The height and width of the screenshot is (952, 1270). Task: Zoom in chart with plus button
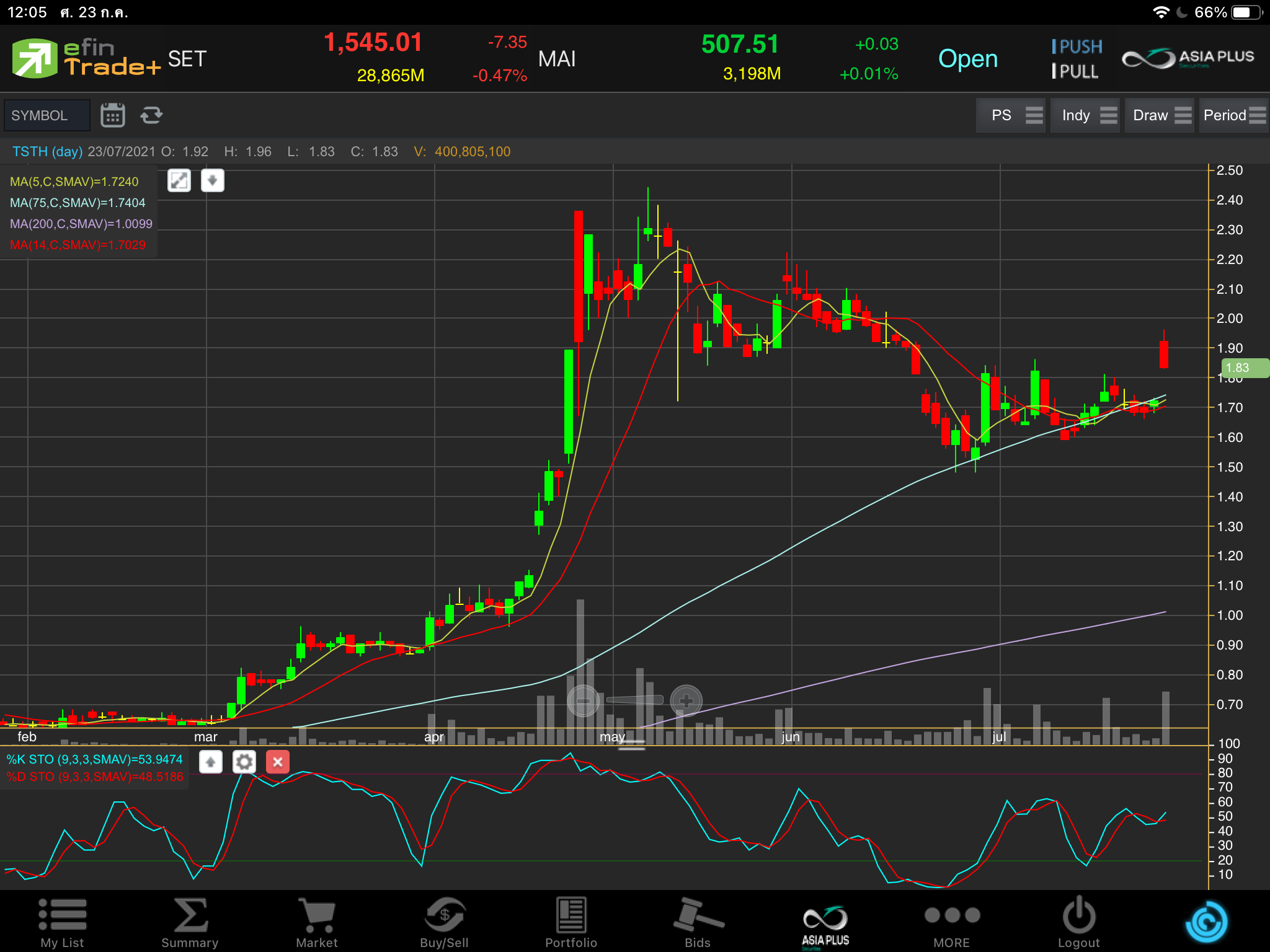686,701
